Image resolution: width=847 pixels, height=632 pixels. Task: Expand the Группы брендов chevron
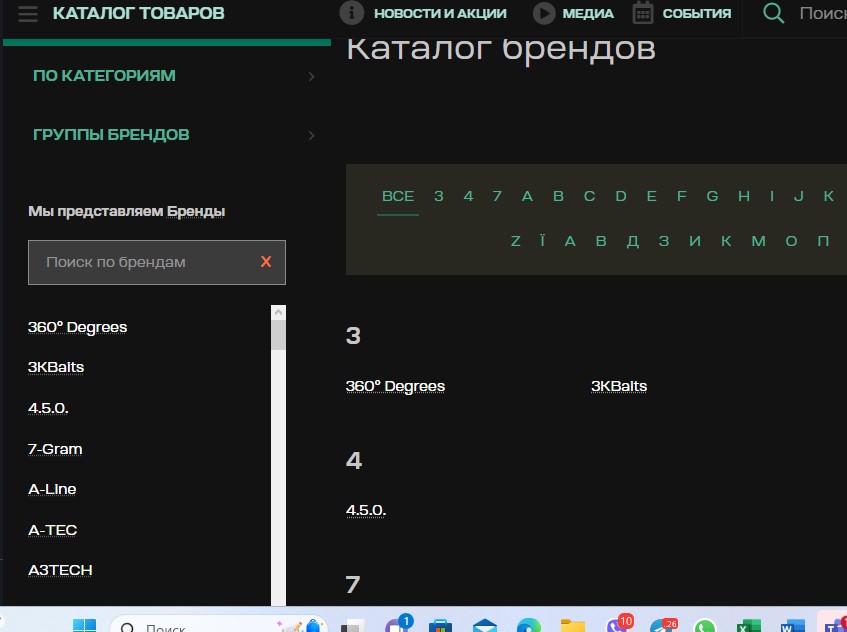tap(312, 135)
